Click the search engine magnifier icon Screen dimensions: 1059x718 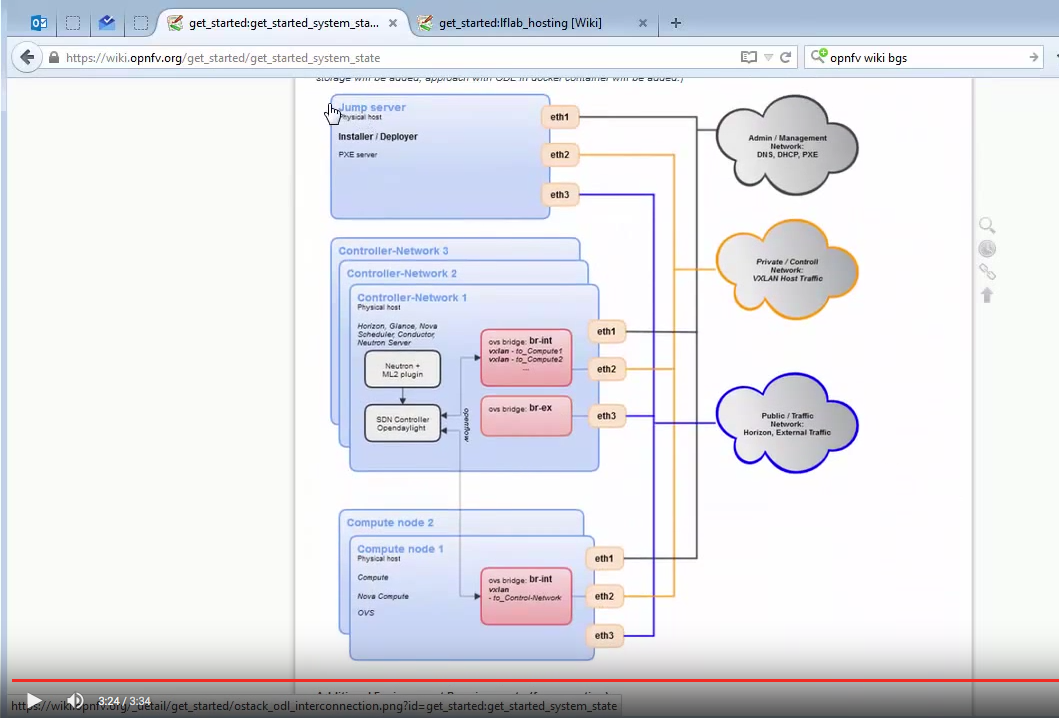(x=818, y=57)
